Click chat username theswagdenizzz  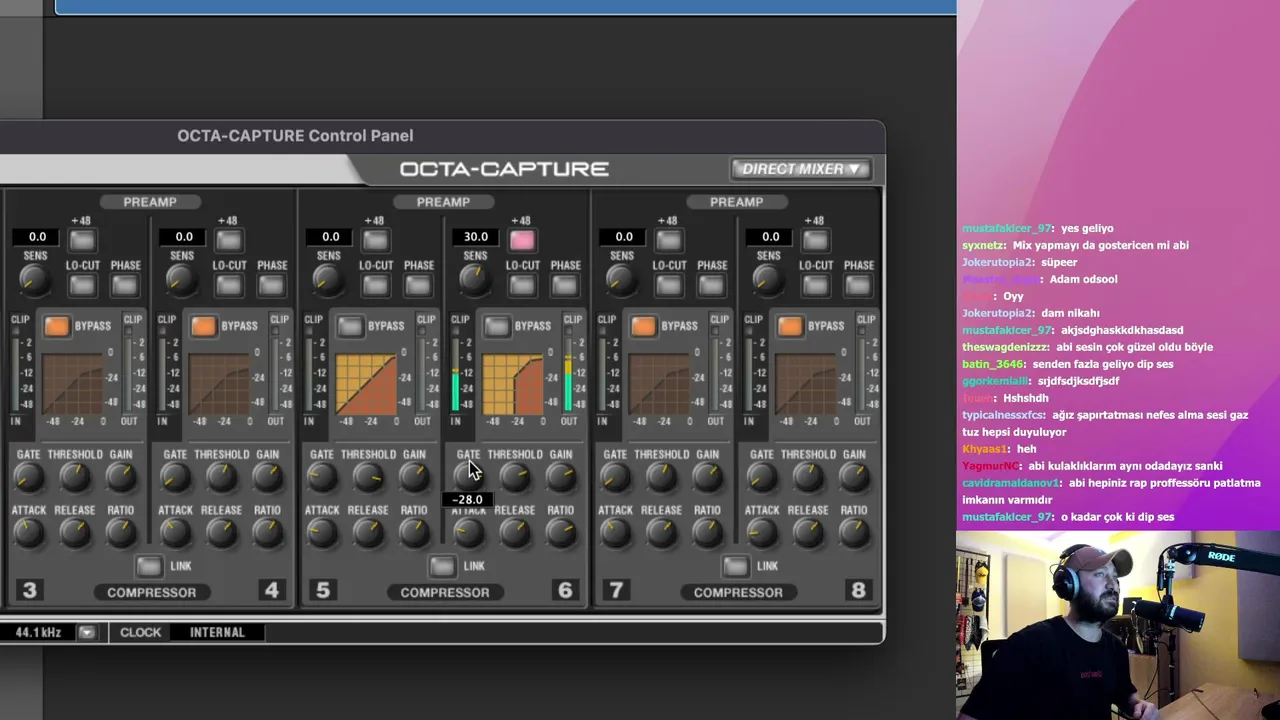(1006, 347)
